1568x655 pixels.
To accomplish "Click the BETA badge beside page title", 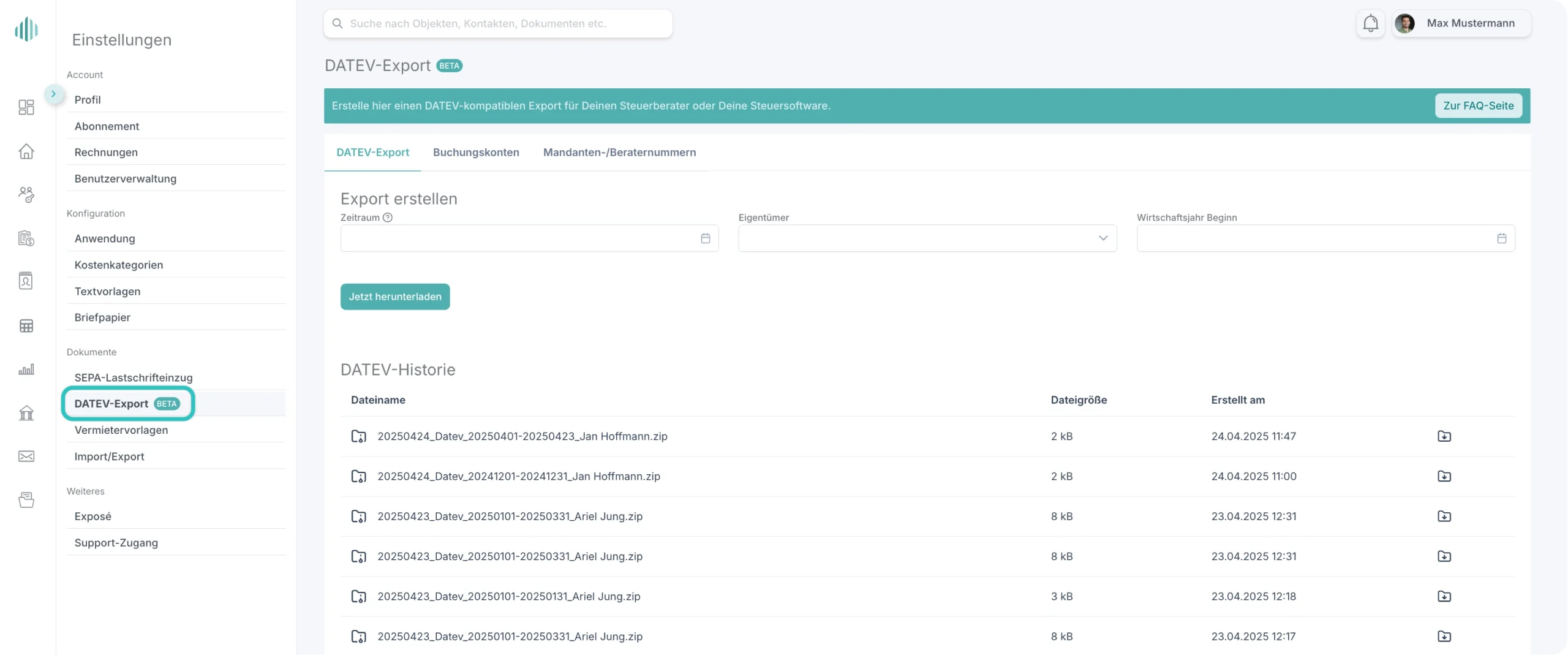I will coord(449,66).
